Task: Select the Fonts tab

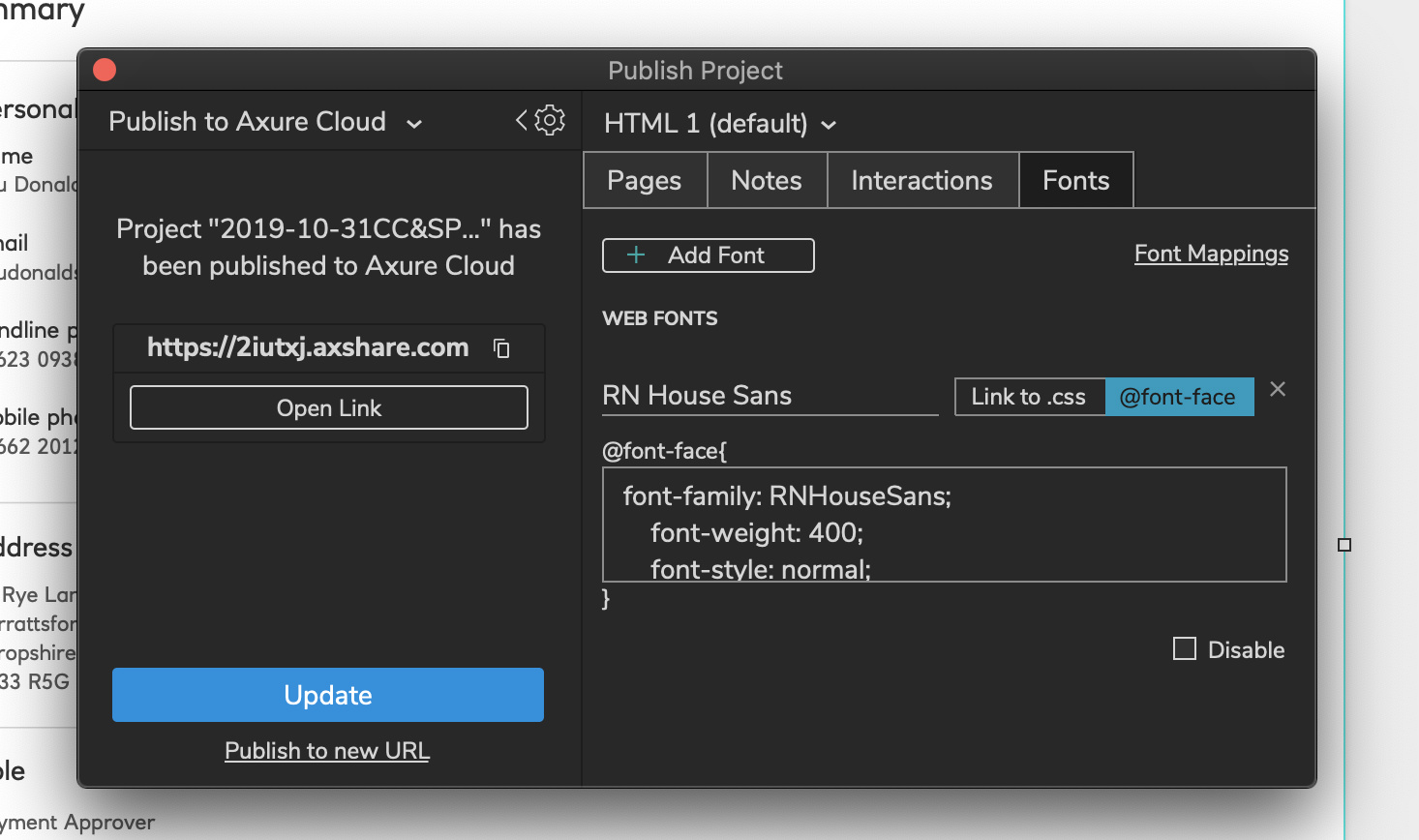Action: [x=1075, y=180]
